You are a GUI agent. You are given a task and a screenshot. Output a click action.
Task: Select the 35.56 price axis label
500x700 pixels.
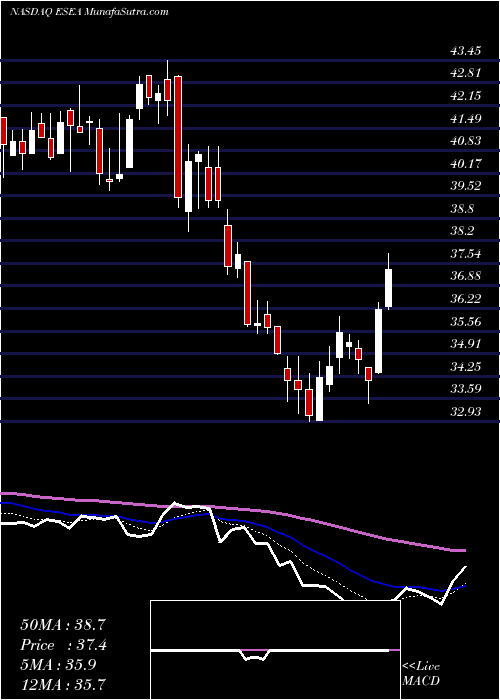click(466, 322)
